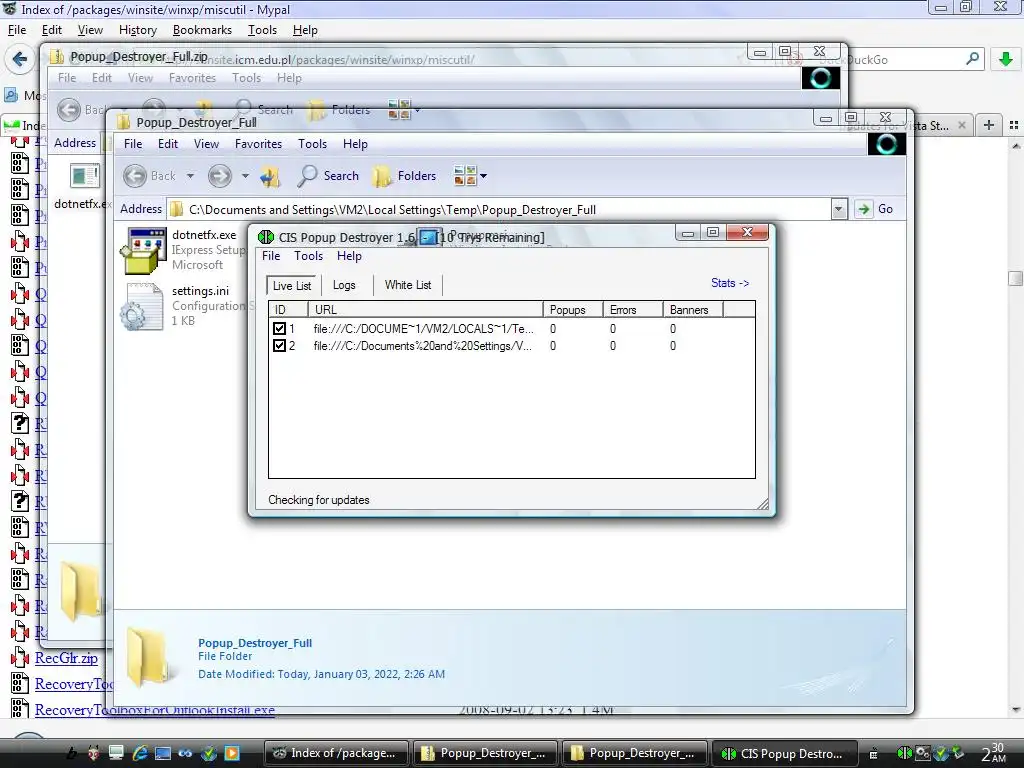Click the Stats -> link
This screenshot has width=1024, height=768.
coord(729,283)
